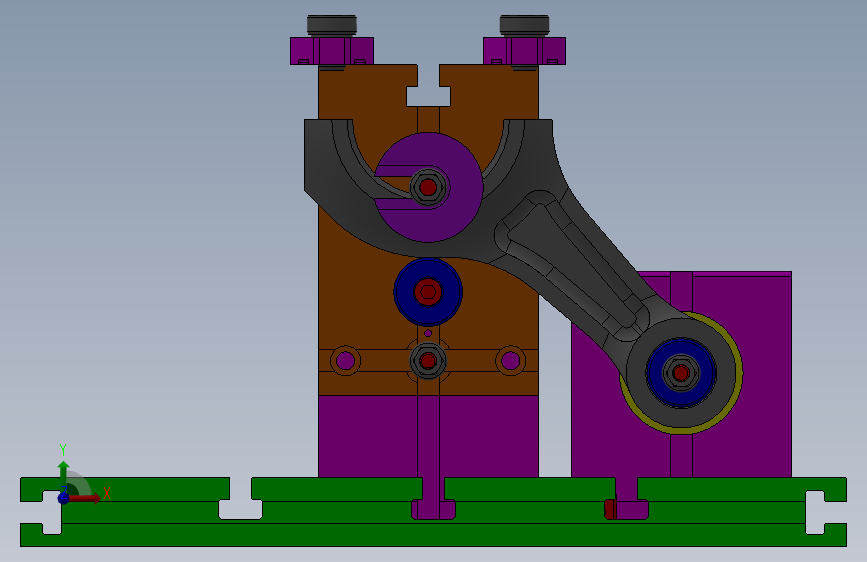Viewport: 867px width, 562px height.
Task: Select the top-right purple clamp block
Action: tap(524, 51)
